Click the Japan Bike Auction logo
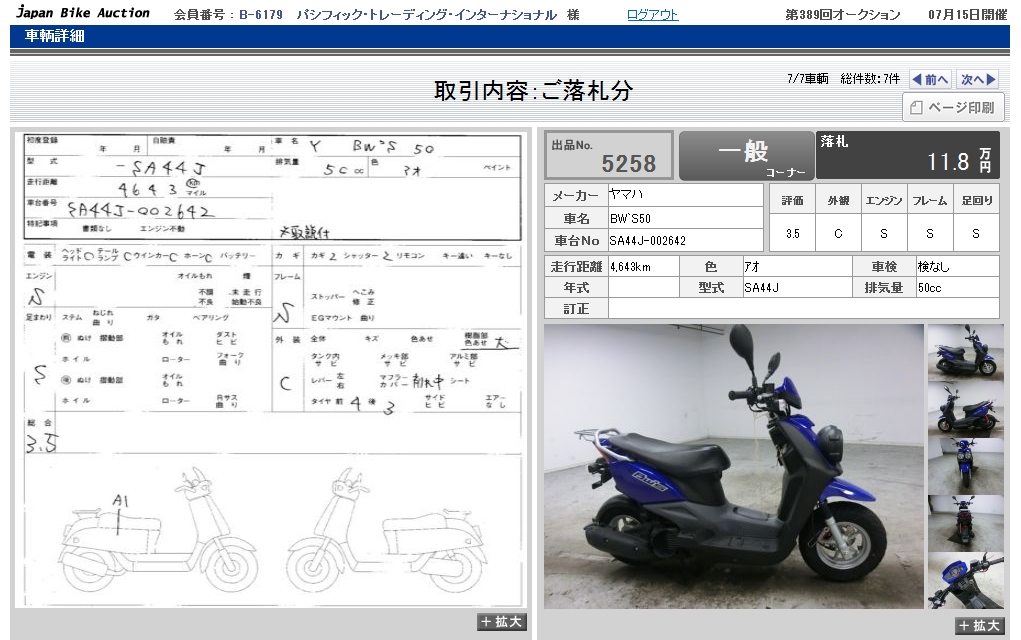1021x640 pixels. coord(83,13)
